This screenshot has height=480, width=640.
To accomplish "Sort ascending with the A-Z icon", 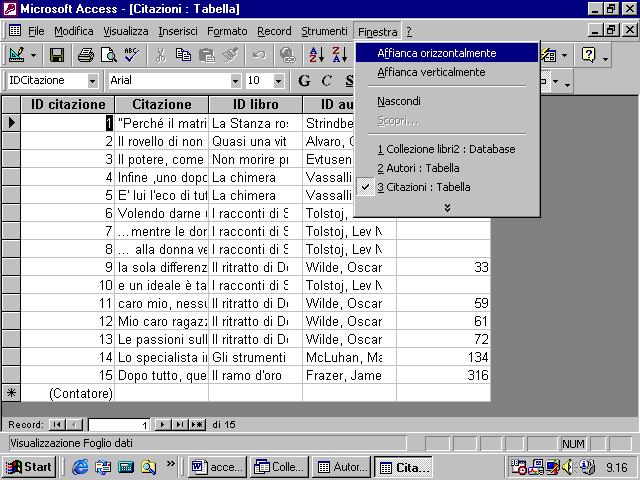I will pyautogui.click(x=317, y=55).
